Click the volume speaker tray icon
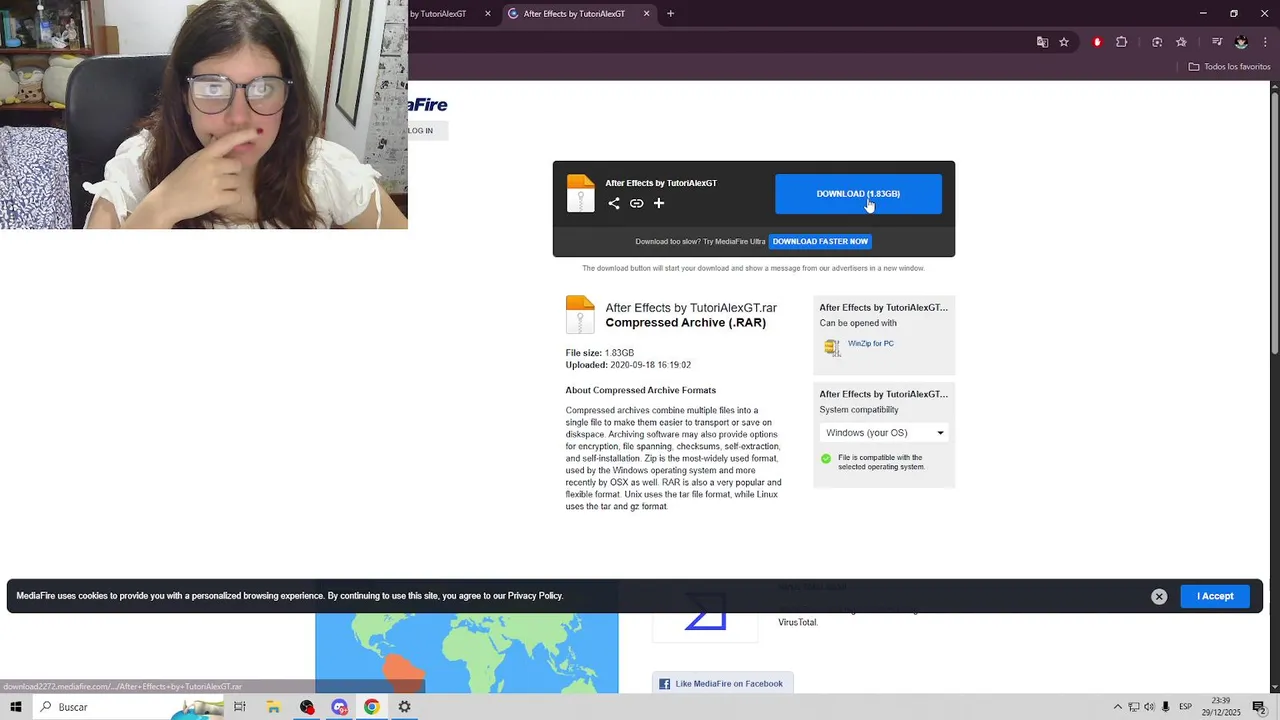The image size is (1280, 720). coord(1149,707)
